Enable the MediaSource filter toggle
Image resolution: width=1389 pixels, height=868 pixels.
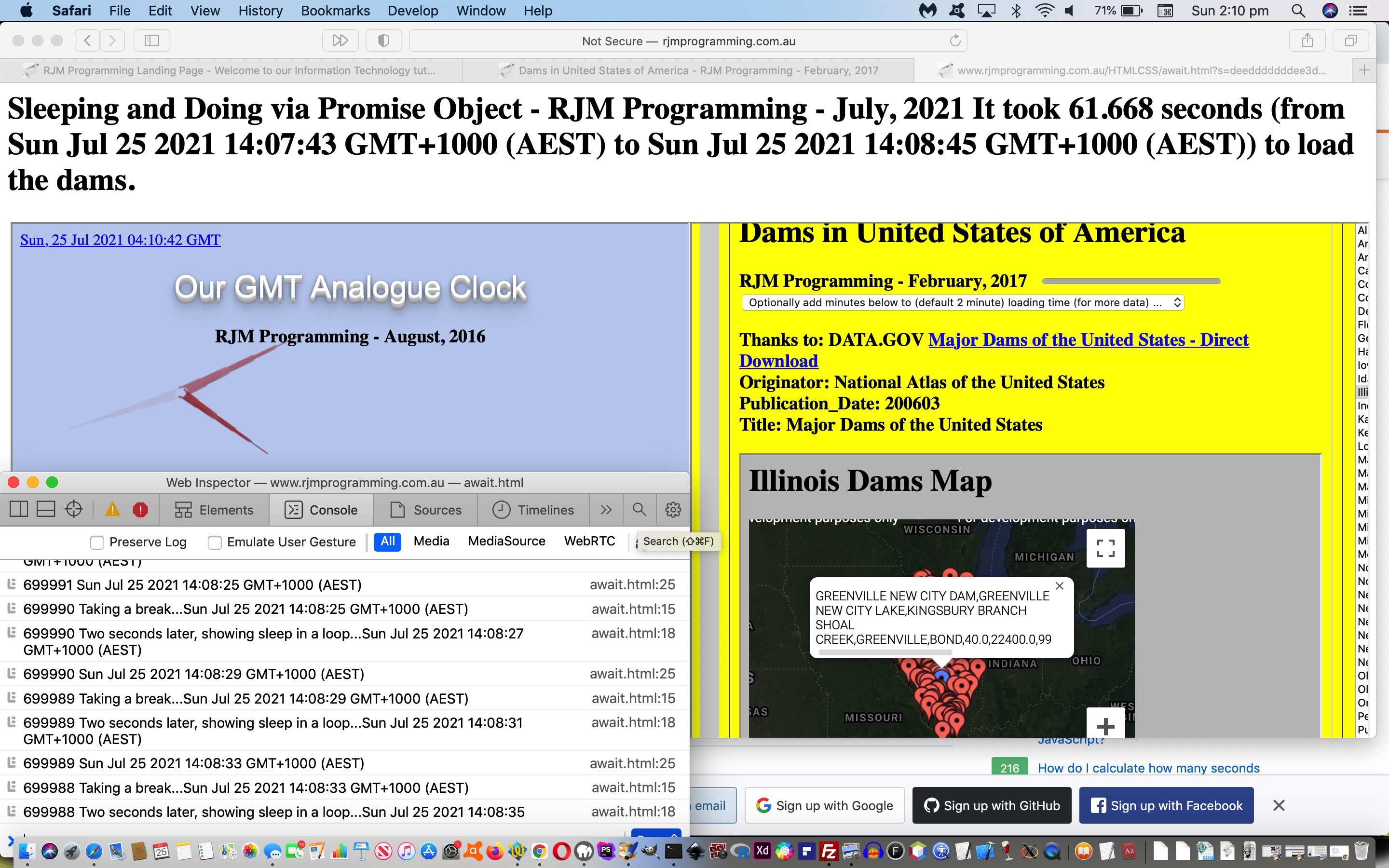tap(507, 541)
